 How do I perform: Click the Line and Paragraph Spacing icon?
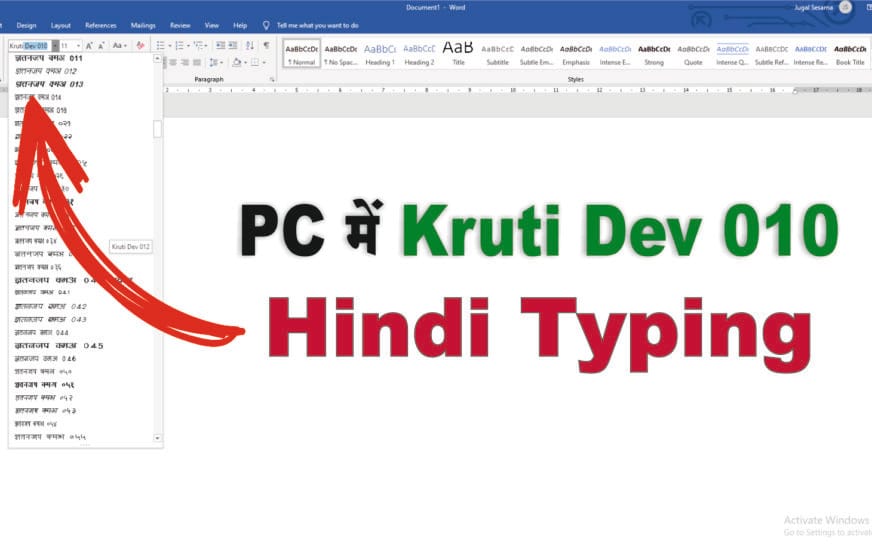click(214, 62)
